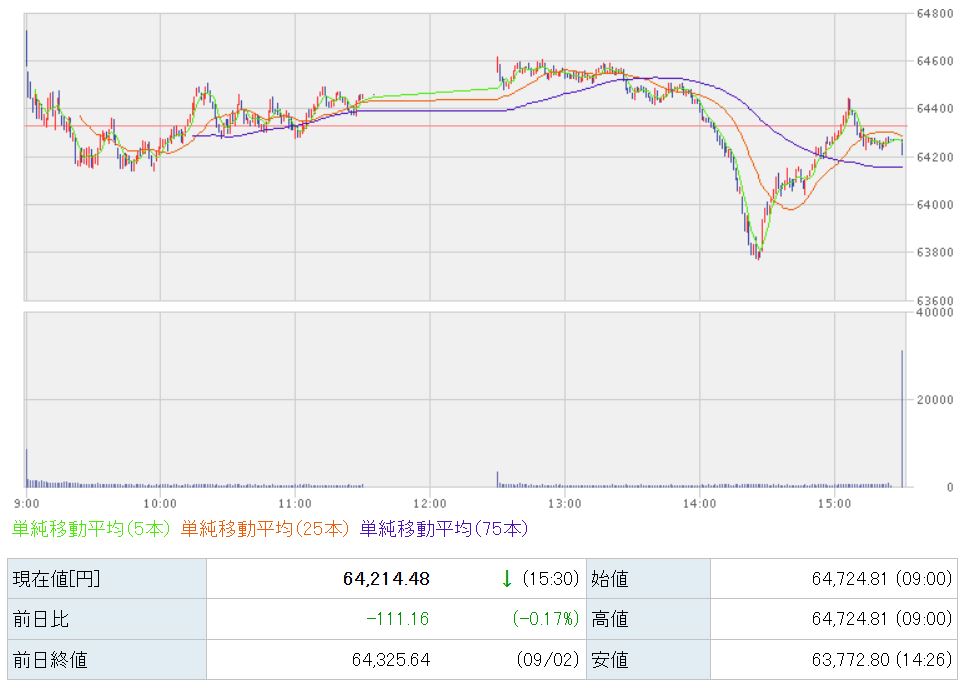Viewport: 968px width, 688px height.
Task: Click the 始値 opening price label
Action: [610, 579]
